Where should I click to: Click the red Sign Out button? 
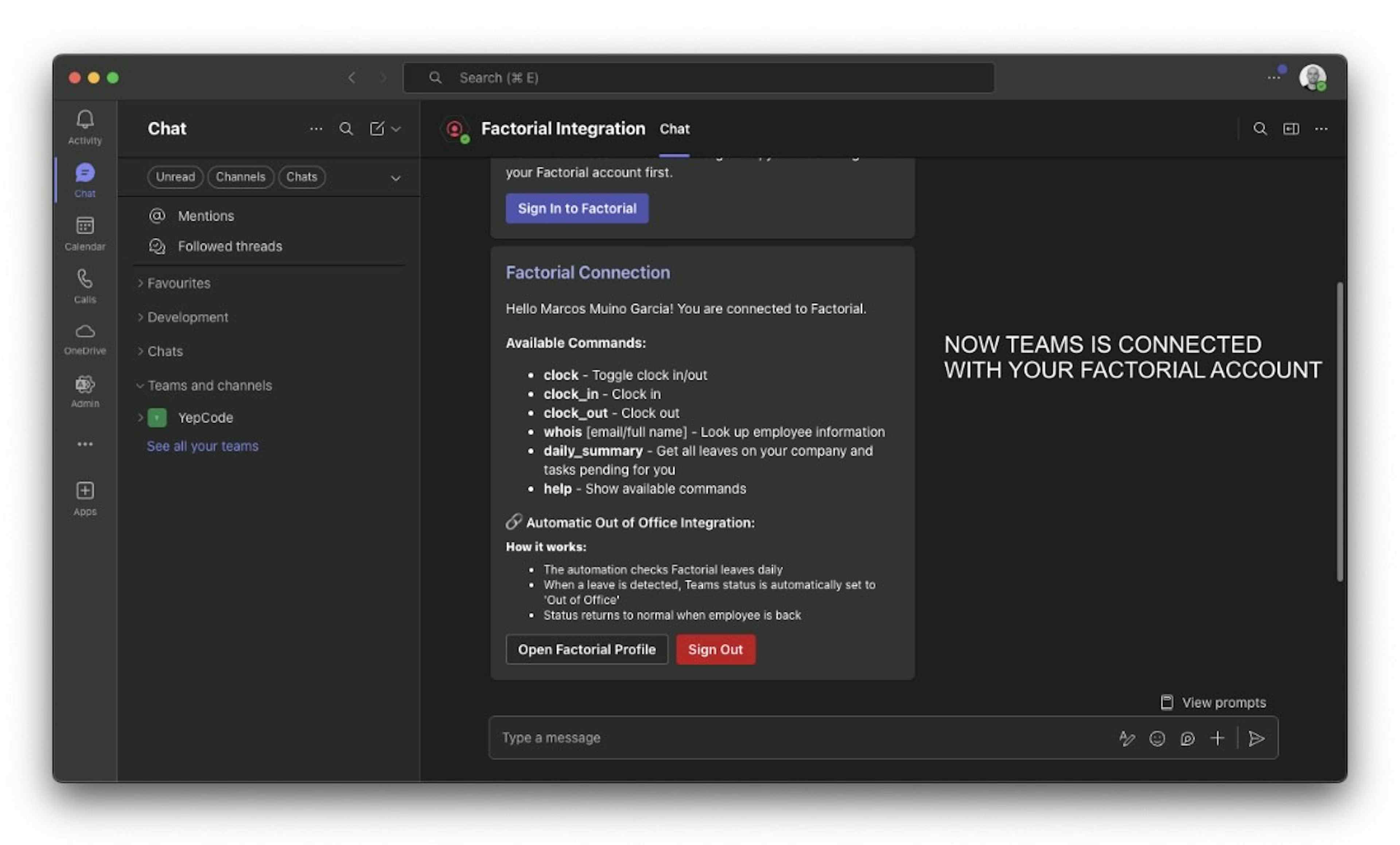tap(715, 650)
